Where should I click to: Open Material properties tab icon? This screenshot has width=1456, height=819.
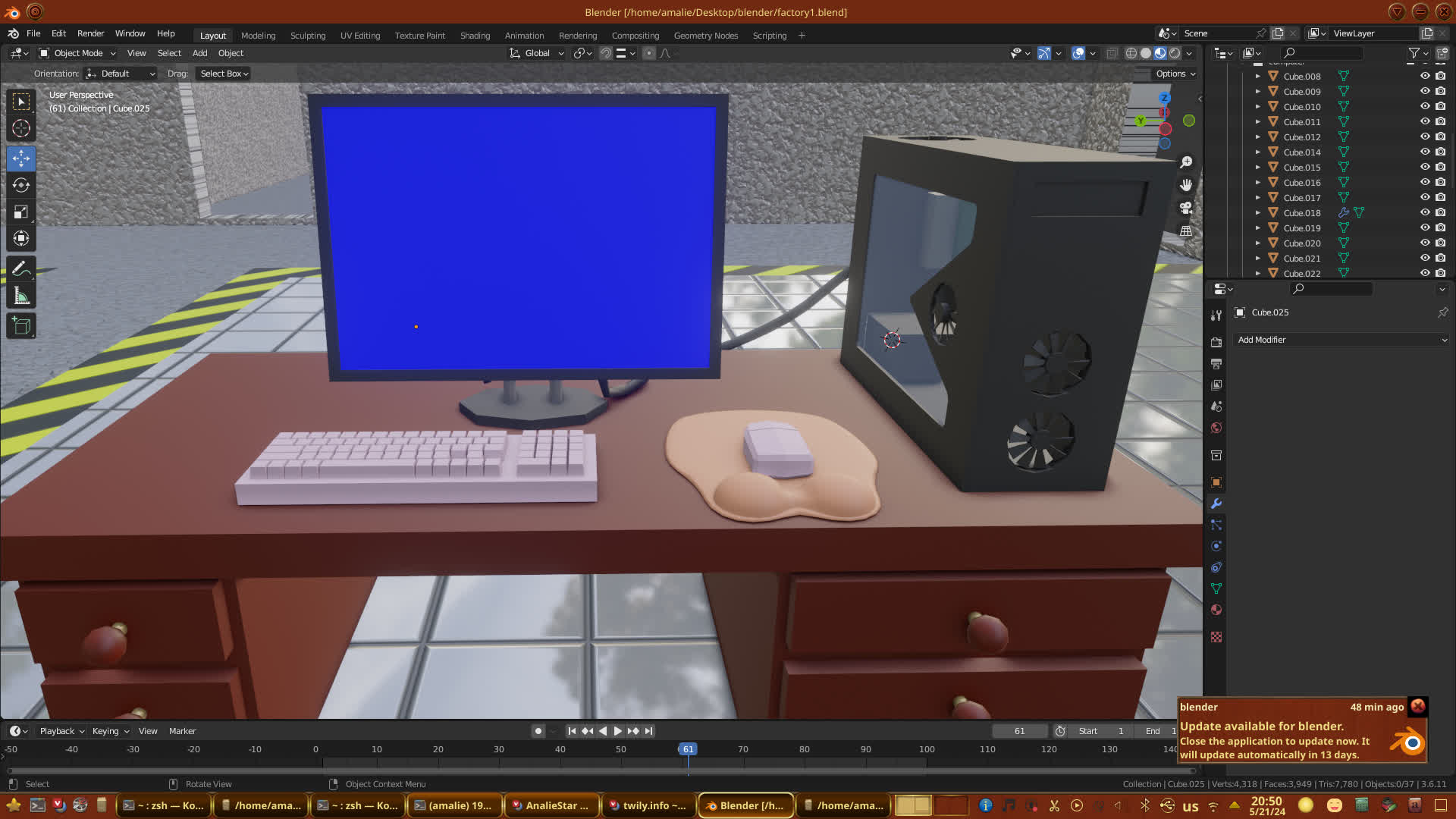coord(1216,610)
